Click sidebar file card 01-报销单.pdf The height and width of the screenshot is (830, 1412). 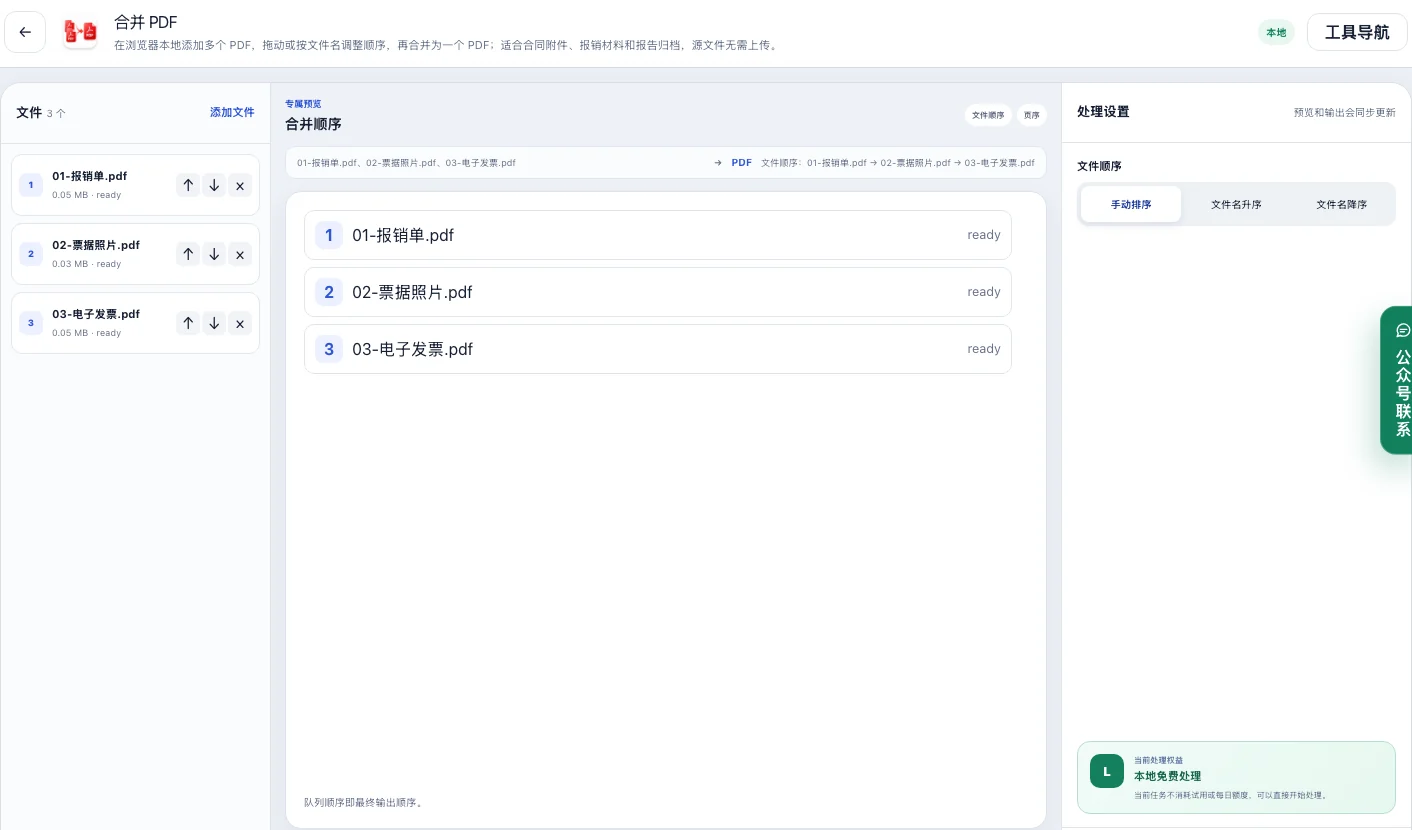[x=135, y=185]
